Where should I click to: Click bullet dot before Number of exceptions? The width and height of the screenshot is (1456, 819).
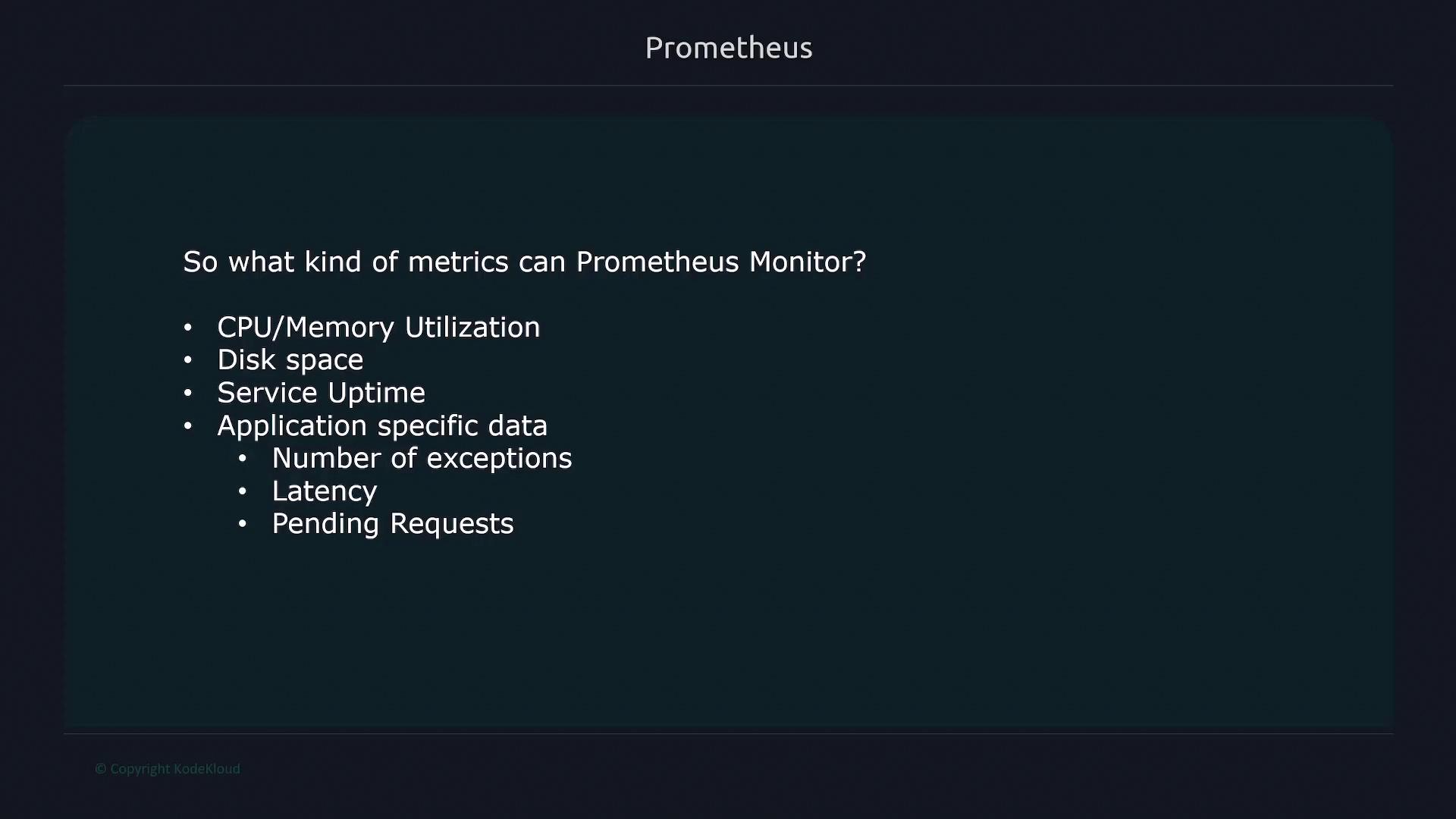[243, 459]
